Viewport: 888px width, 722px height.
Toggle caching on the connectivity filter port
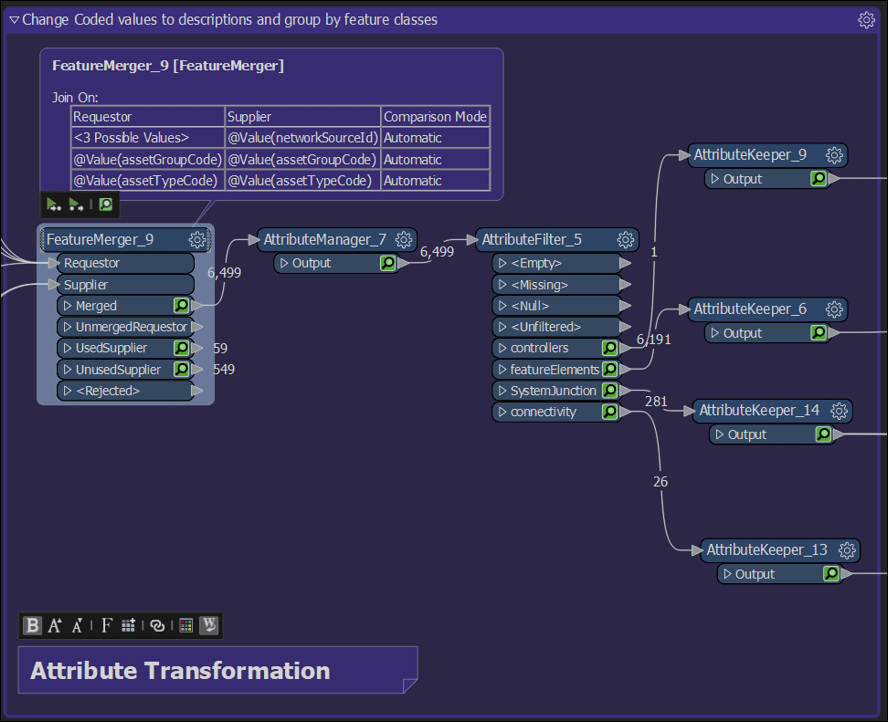point(608,411)
